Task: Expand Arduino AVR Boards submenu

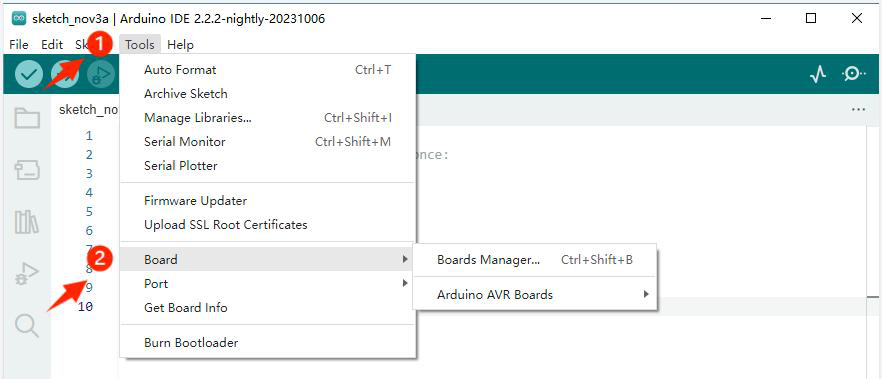Action: [x=535, y=295]
